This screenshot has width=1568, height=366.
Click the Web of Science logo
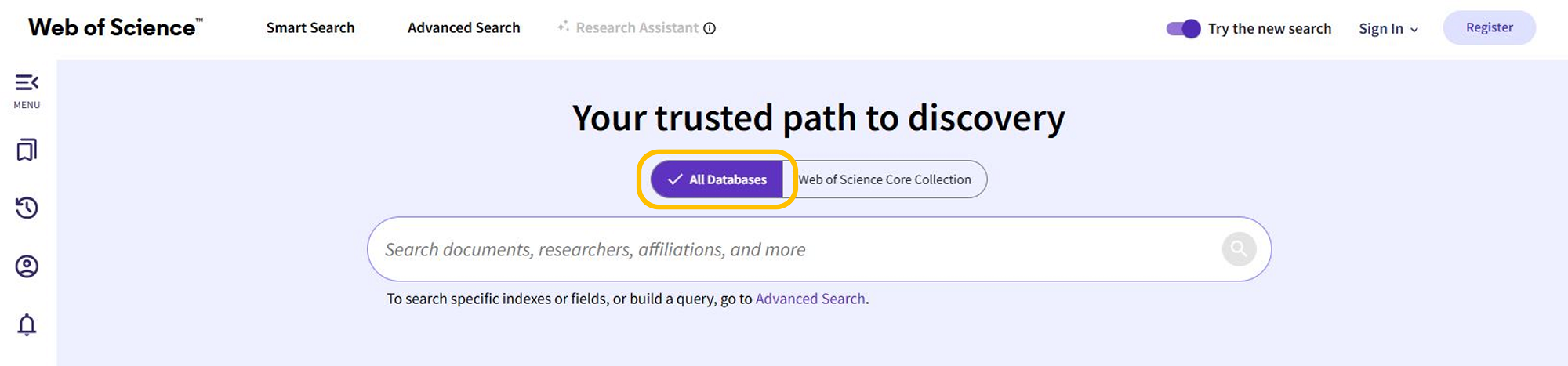pos(115,27)
